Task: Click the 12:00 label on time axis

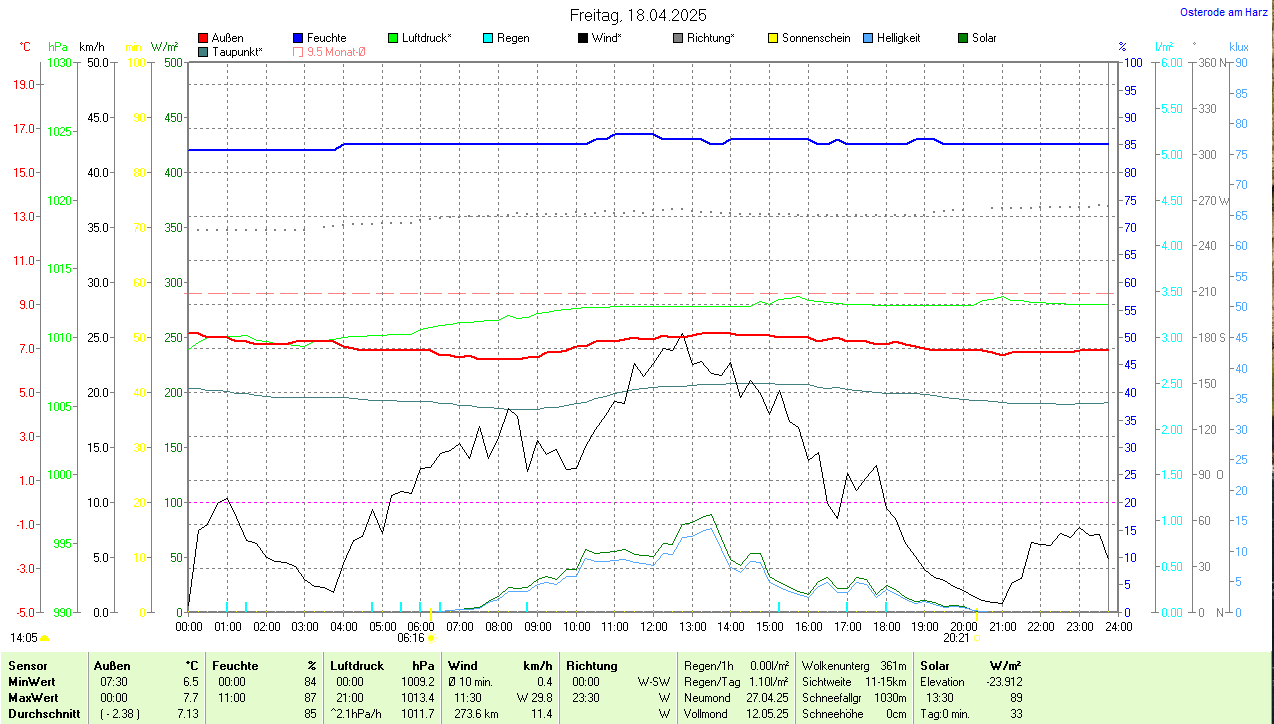Action: click(x=653, y=626)
